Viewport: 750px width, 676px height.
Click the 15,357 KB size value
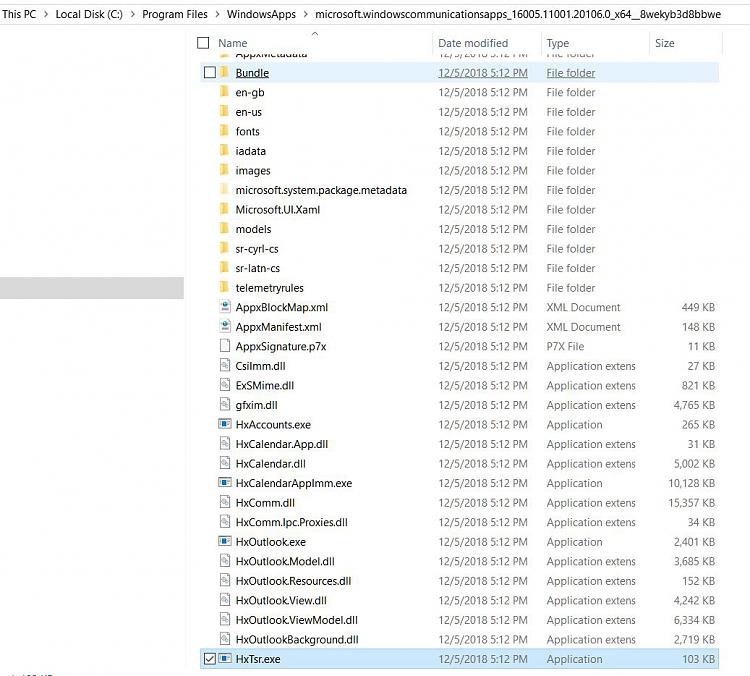(x=692, y=503)
